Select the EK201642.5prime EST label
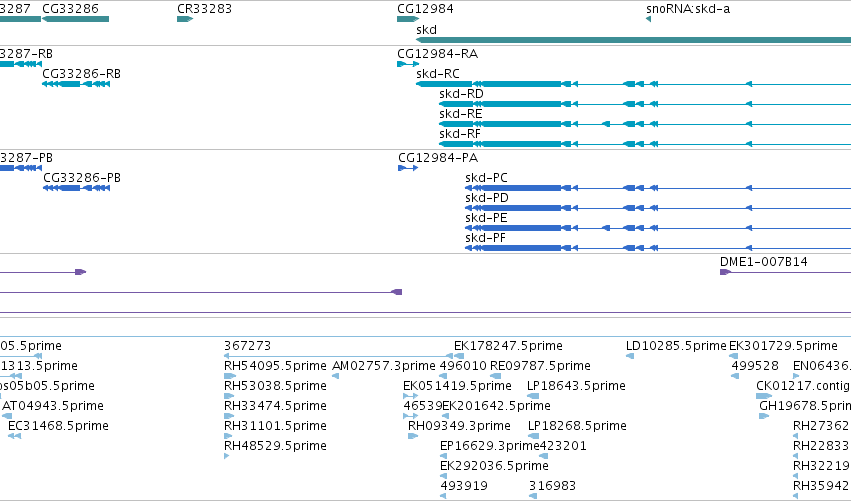Image resolution: width=851 pixels, height=501 pixels. pyautogui.click(x=497, y=406)
